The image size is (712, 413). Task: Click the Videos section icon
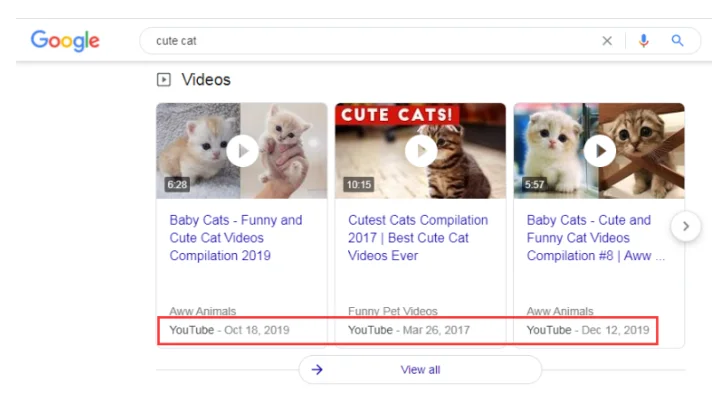click(x=164, y=80)
